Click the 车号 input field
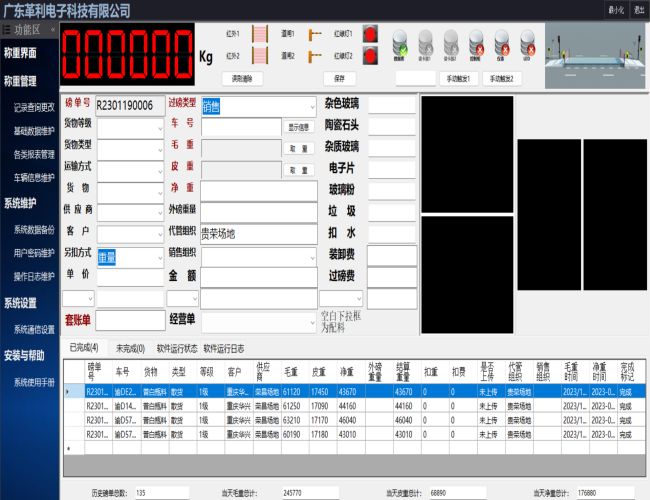Viewport: 650px width, 500px height. click(x=241, y=127)
